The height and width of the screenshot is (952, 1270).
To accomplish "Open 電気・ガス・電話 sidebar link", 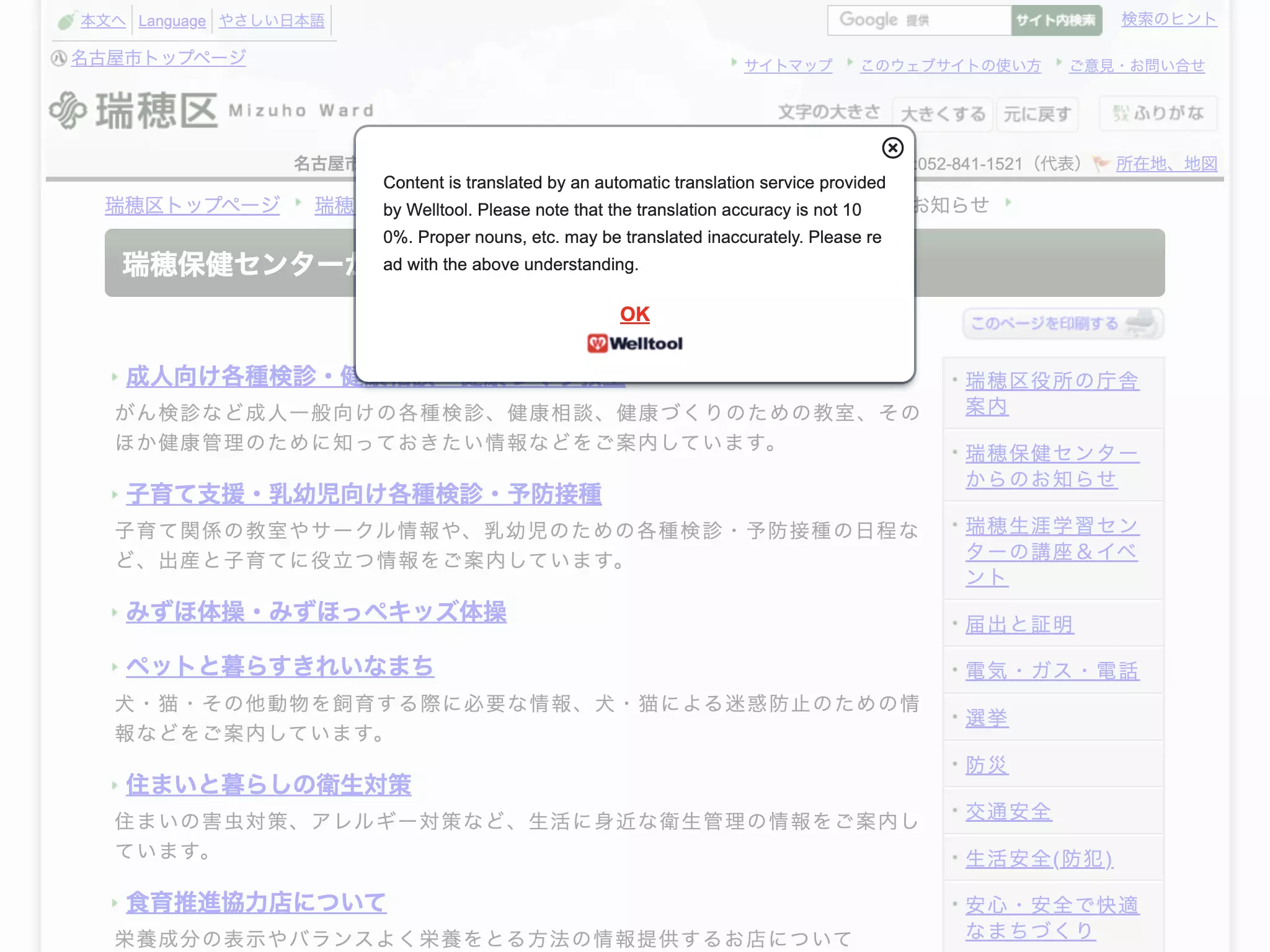I will (x=1052, y=671).
